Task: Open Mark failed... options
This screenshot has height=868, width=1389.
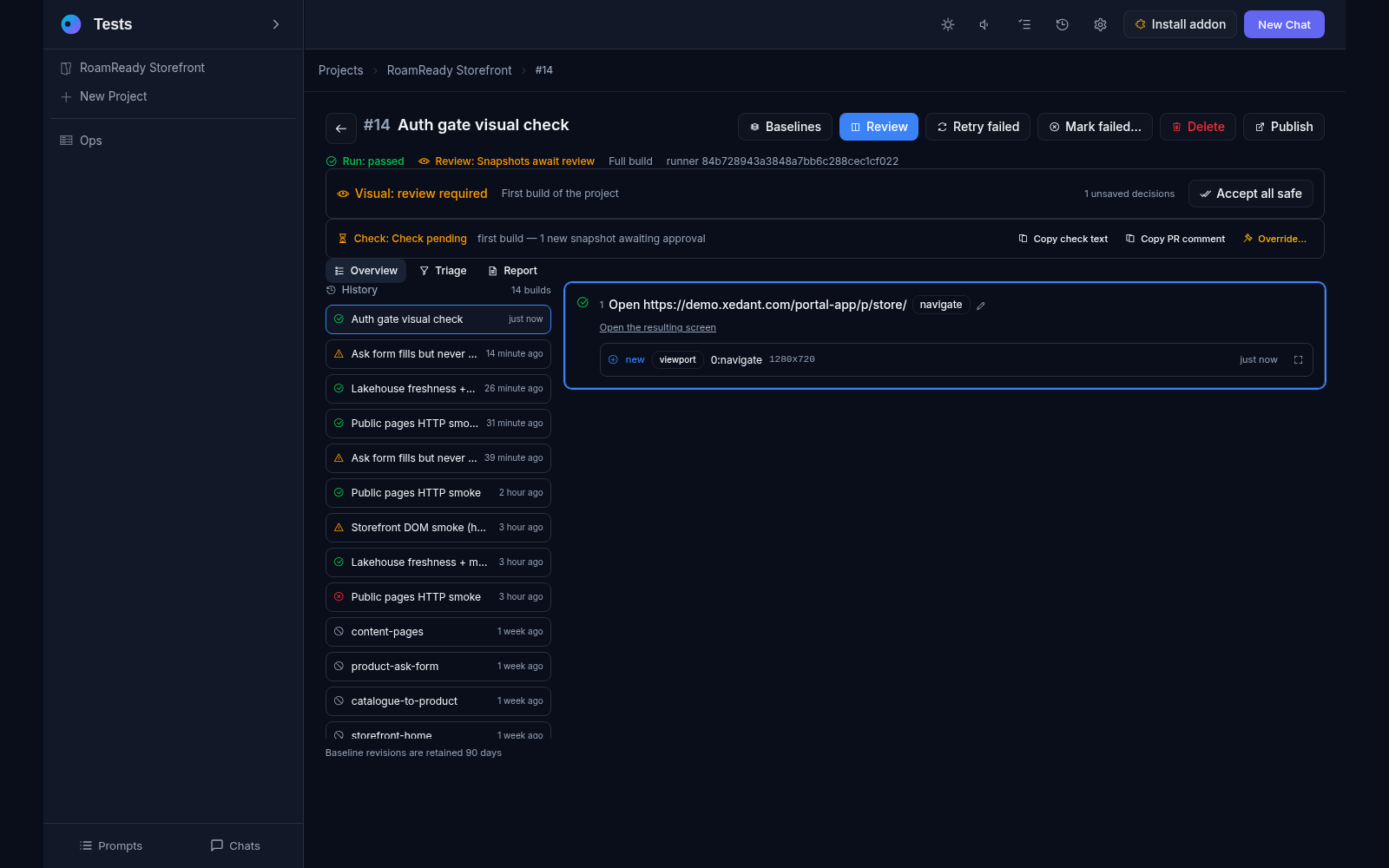Action: tap(1095, 127)
